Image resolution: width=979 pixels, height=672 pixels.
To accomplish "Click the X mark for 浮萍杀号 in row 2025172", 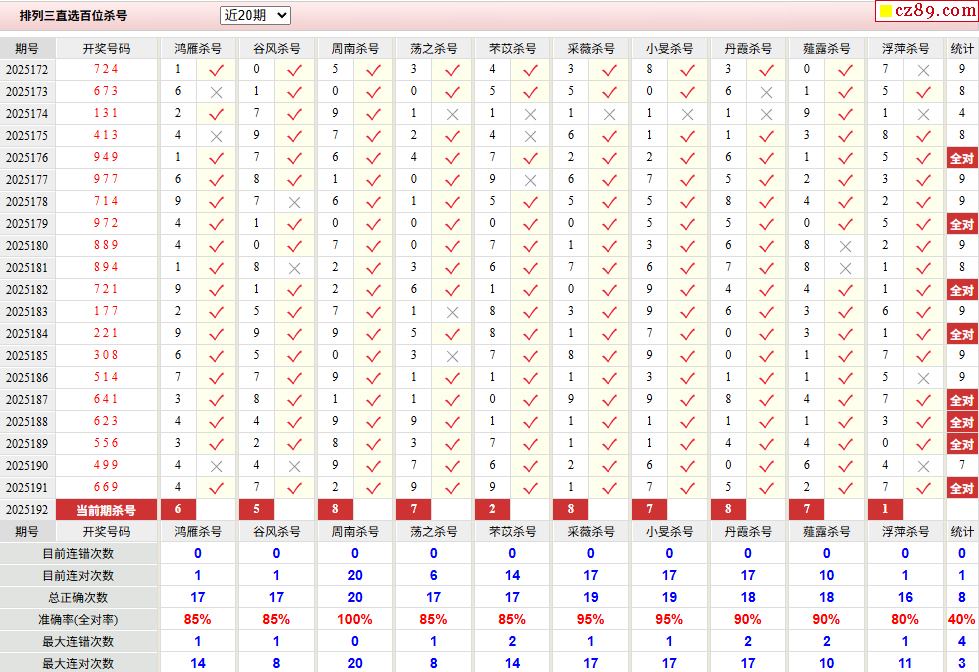I will [x=923, y=70].
